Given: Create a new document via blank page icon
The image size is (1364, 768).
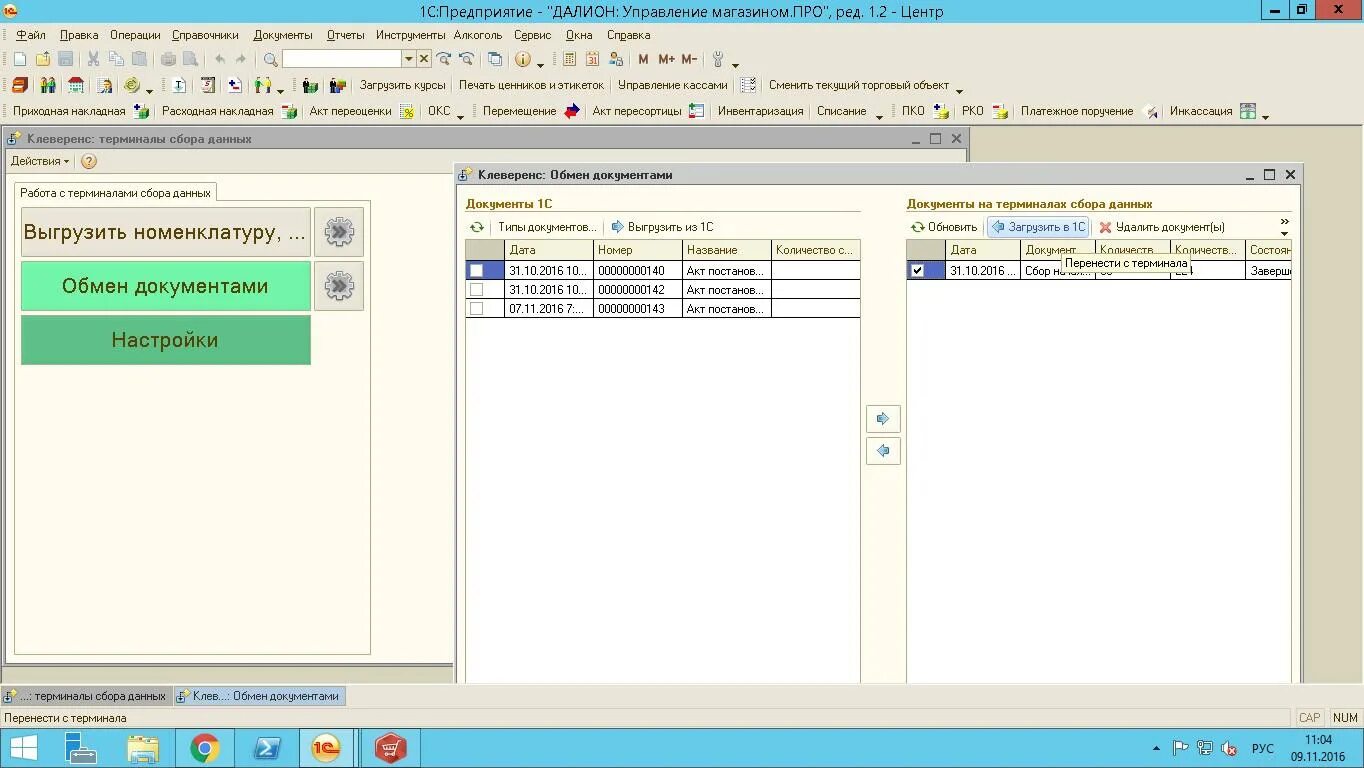Looking at the screenshot, I should tap(19, 59).
